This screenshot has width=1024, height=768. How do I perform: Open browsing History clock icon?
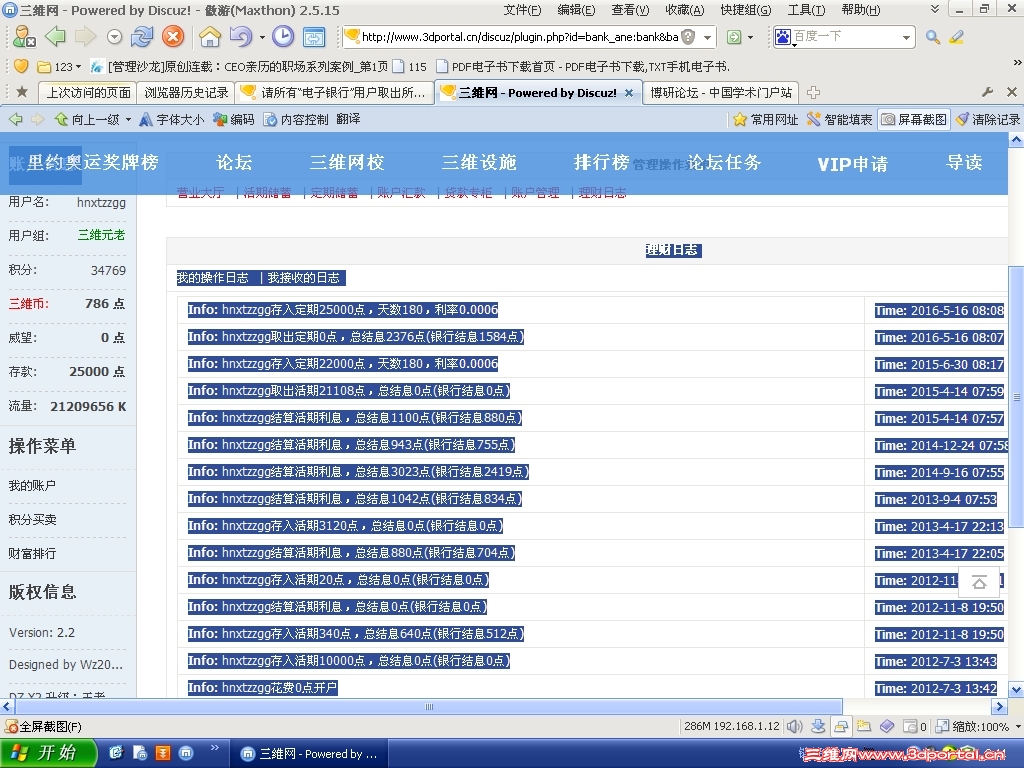click(283, 37)
